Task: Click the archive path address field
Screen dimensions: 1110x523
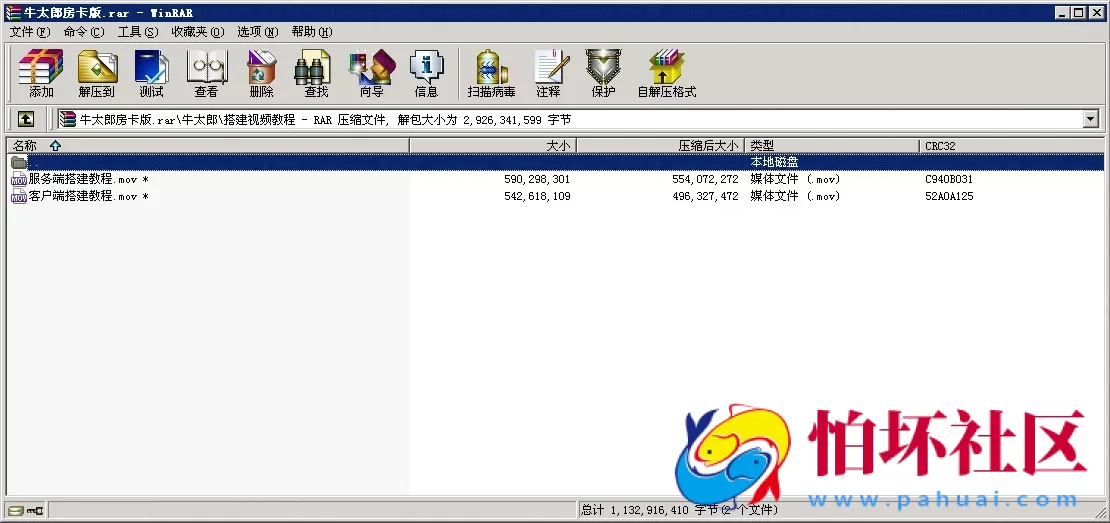Action: click(x=571, y=120)
